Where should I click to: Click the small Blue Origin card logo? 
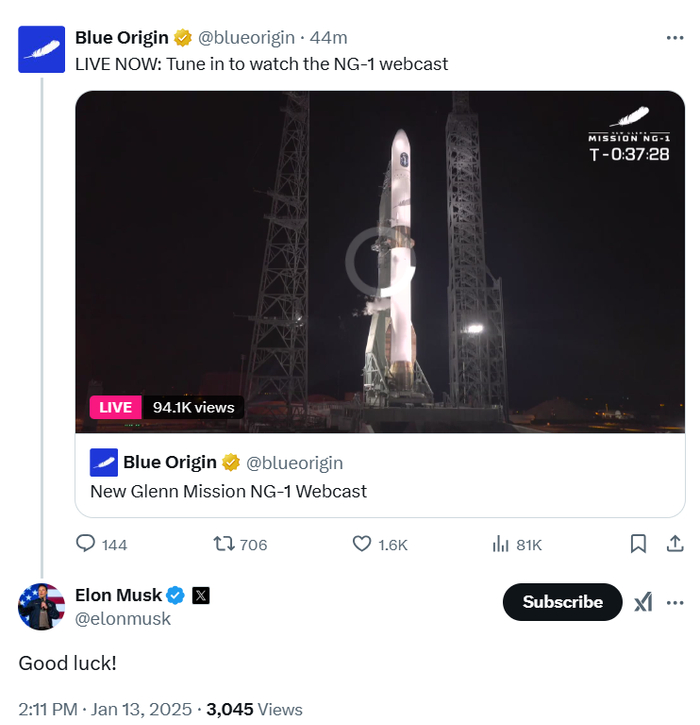104,462
